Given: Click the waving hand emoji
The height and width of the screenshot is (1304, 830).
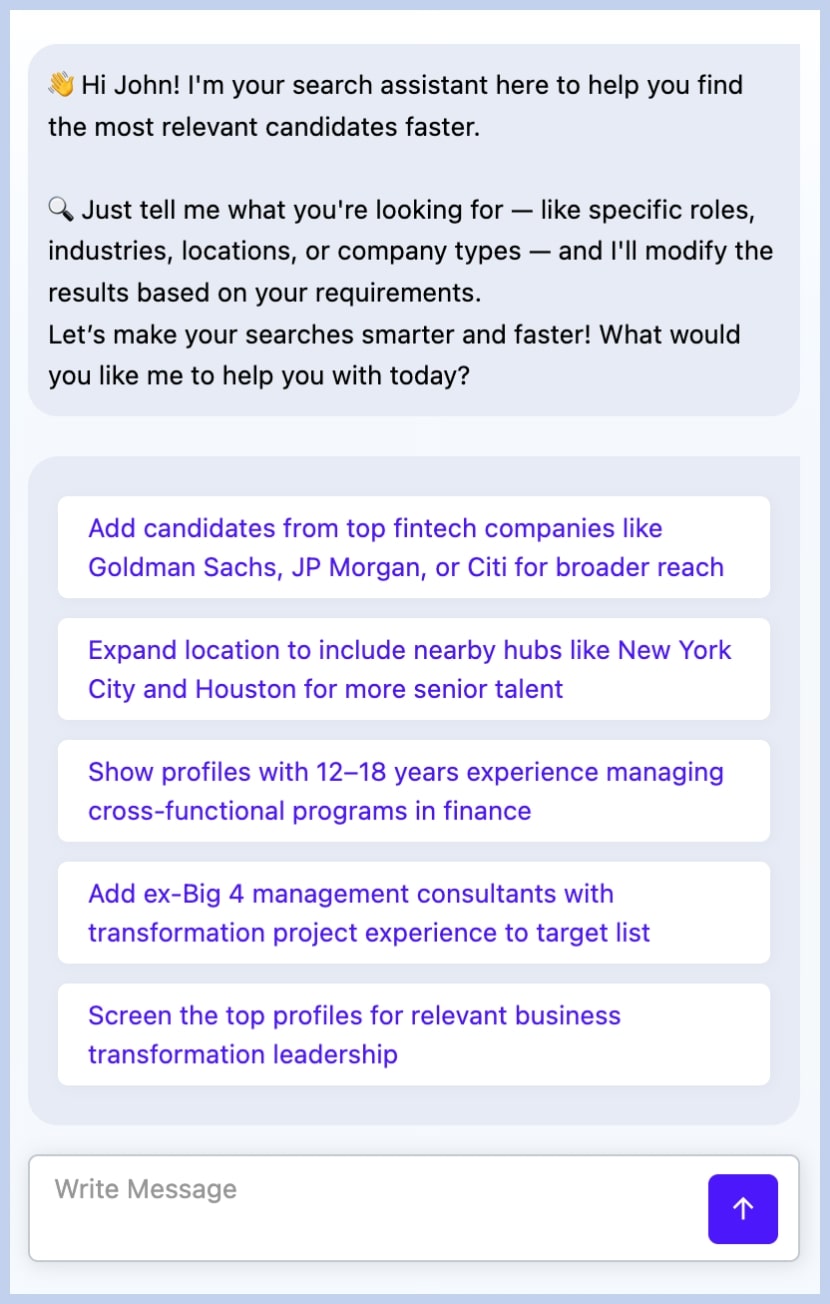Looking at the screenshot, I should 61,85.
